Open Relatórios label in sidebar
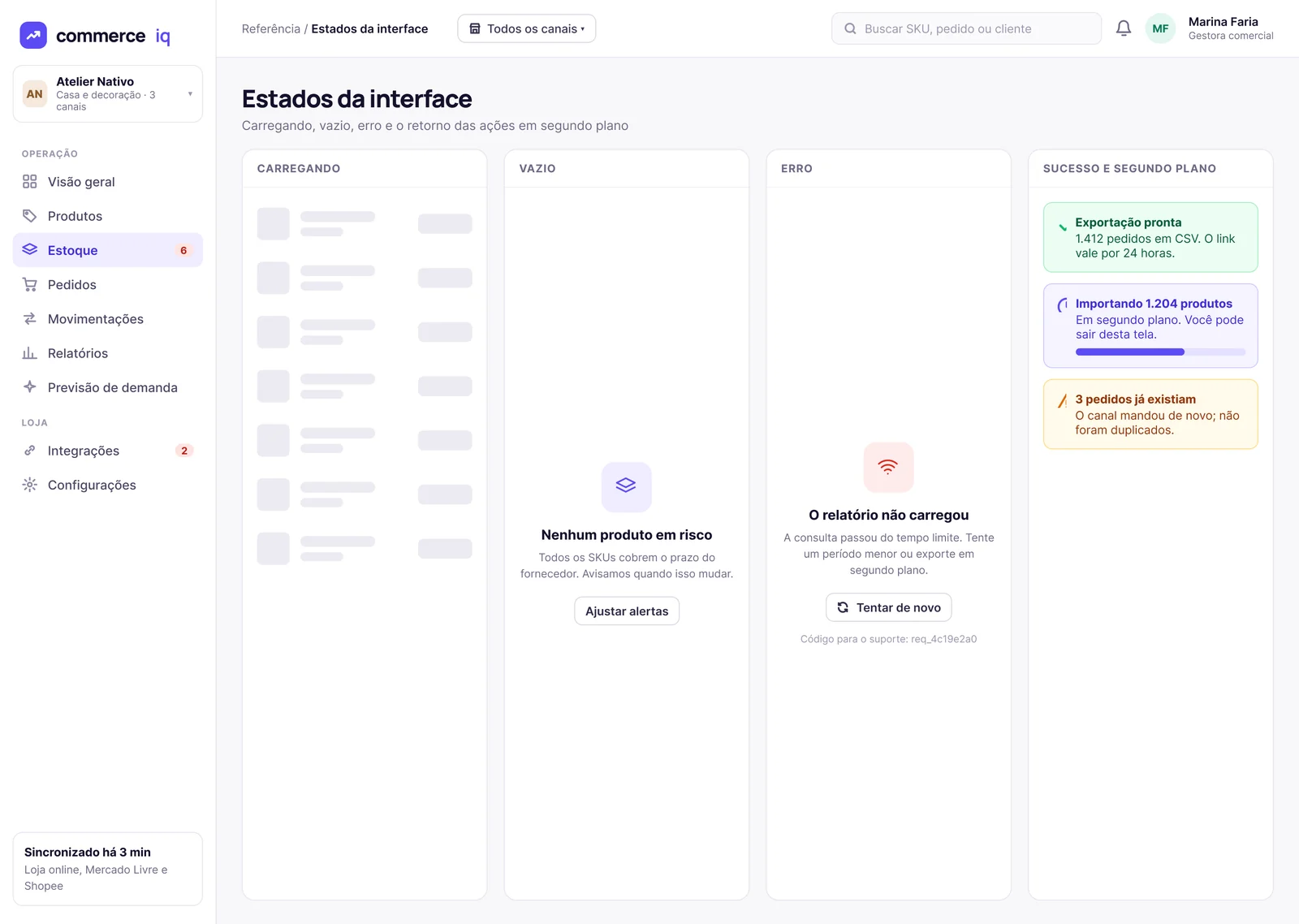1299x924 pixels. coord(78,353)
